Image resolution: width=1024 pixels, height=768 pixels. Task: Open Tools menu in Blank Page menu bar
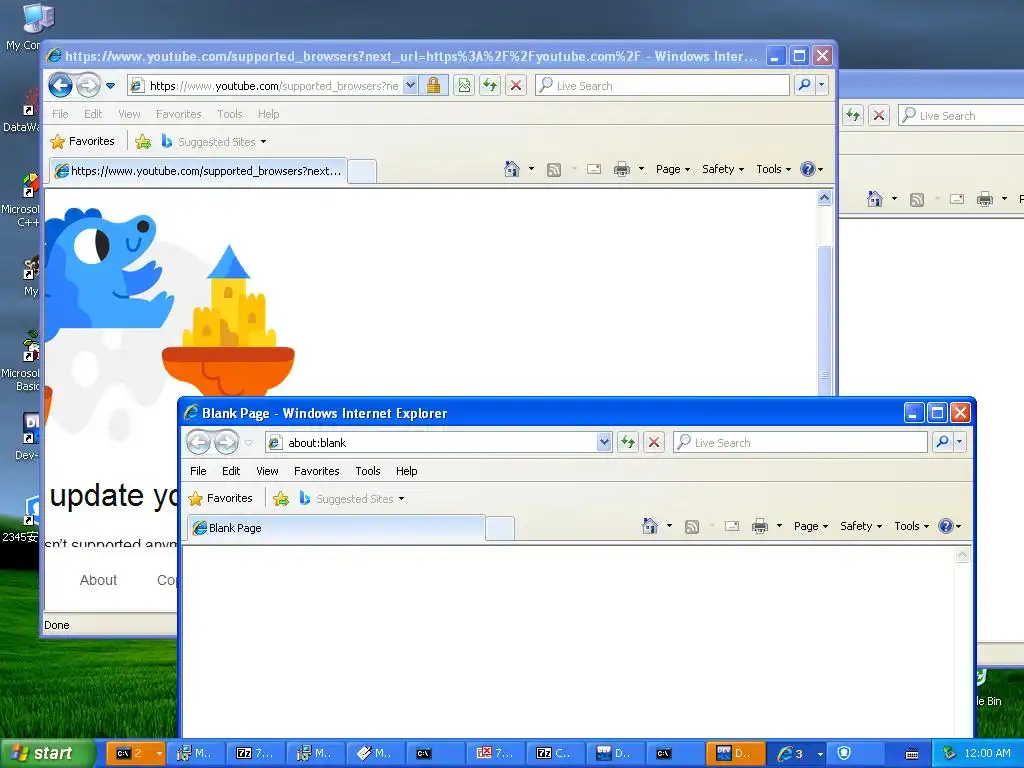tap(368, 471)
